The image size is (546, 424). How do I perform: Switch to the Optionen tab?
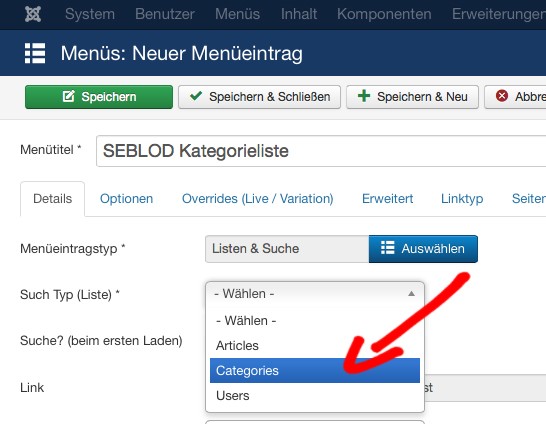tap(126, 199)
